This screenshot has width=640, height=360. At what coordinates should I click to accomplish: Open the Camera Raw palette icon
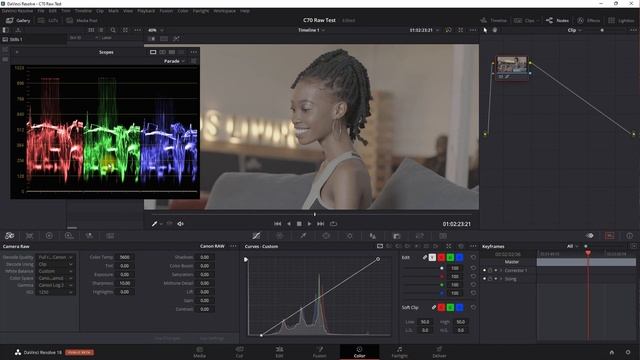pyautogui.click(x=10, y=236)
